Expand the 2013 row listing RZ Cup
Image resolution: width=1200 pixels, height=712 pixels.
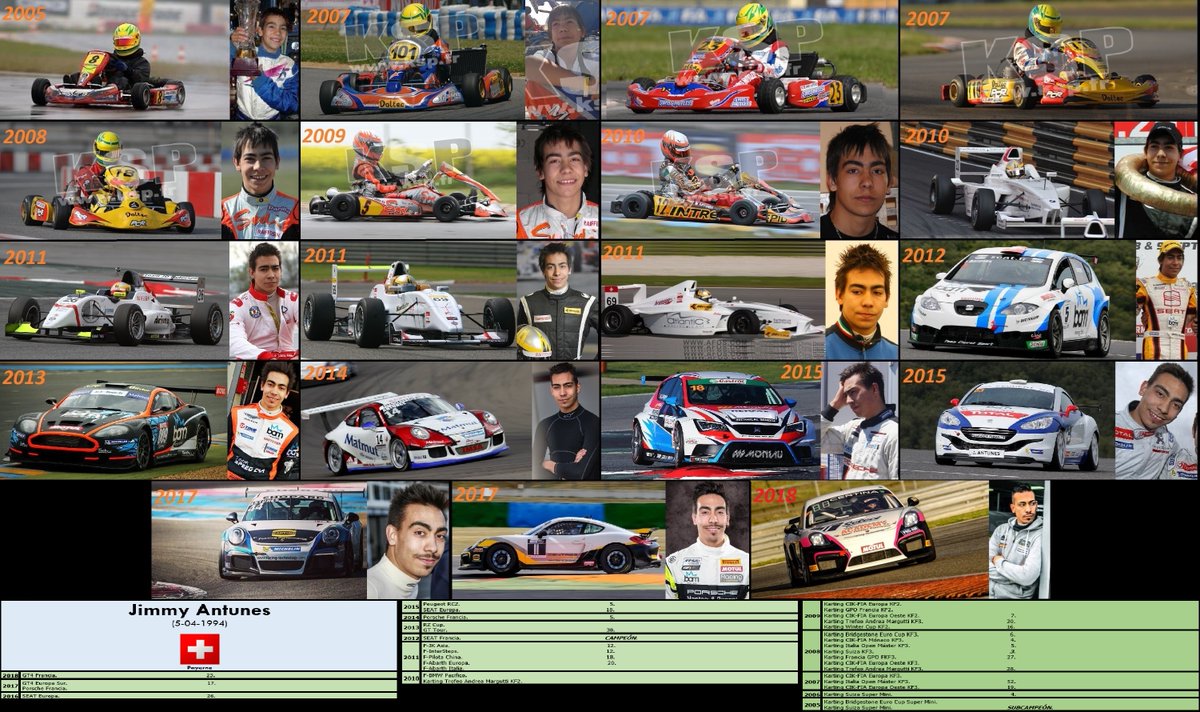tap(430, 625)
